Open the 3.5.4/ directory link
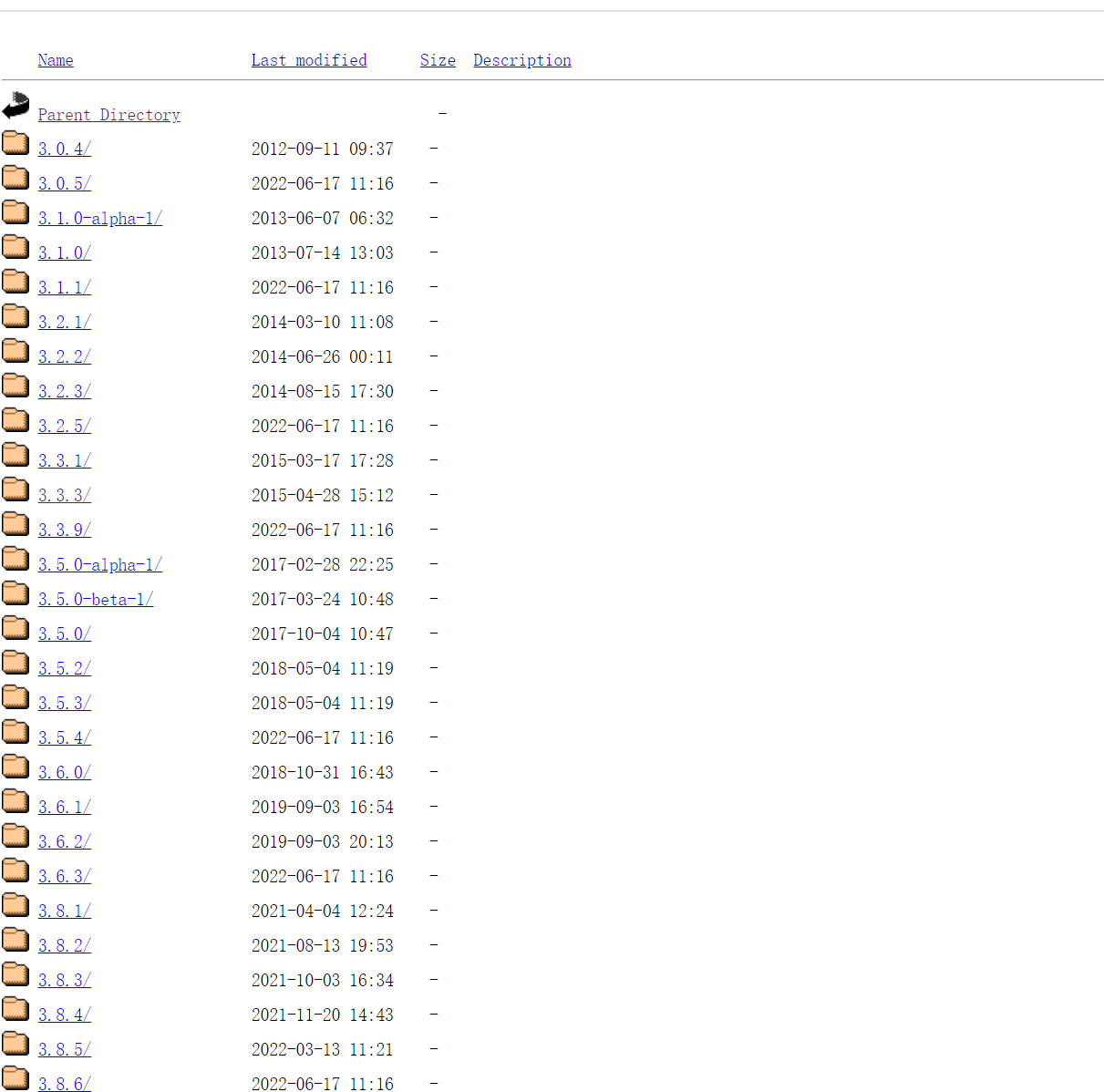 tap(65, 737)
